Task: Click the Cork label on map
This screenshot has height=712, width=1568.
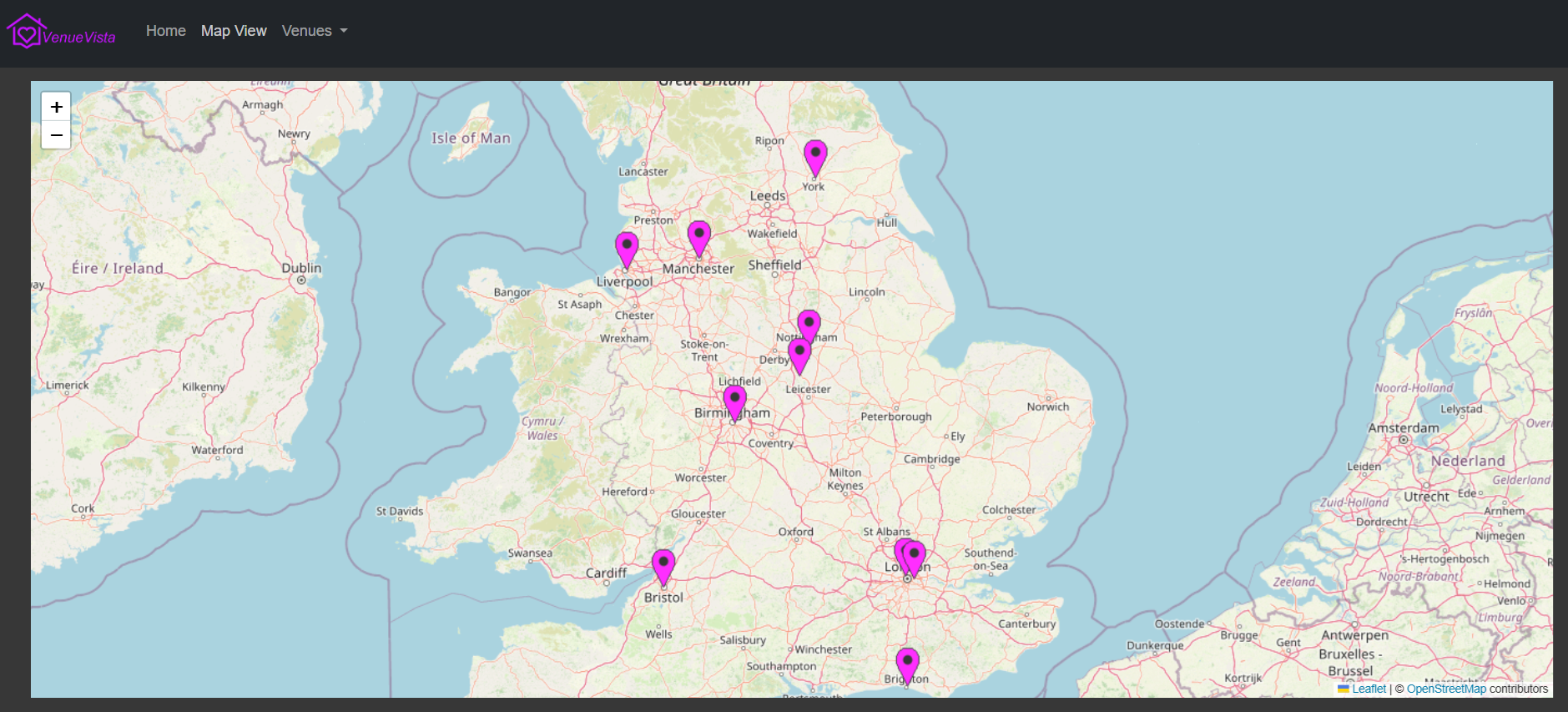Action: point(83,508)
